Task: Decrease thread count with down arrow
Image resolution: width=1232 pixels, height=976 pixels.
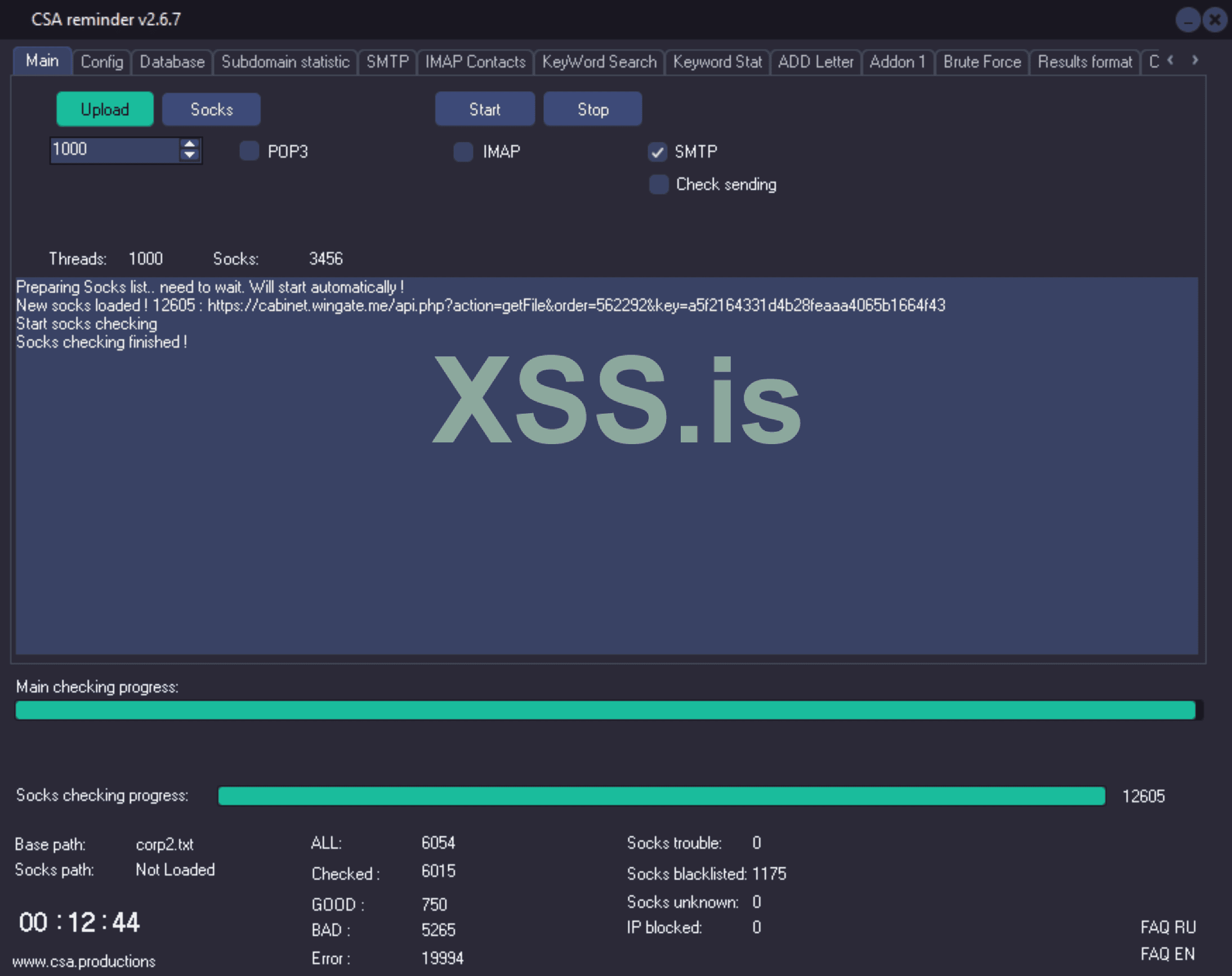Action: click(x=189, y=155)
